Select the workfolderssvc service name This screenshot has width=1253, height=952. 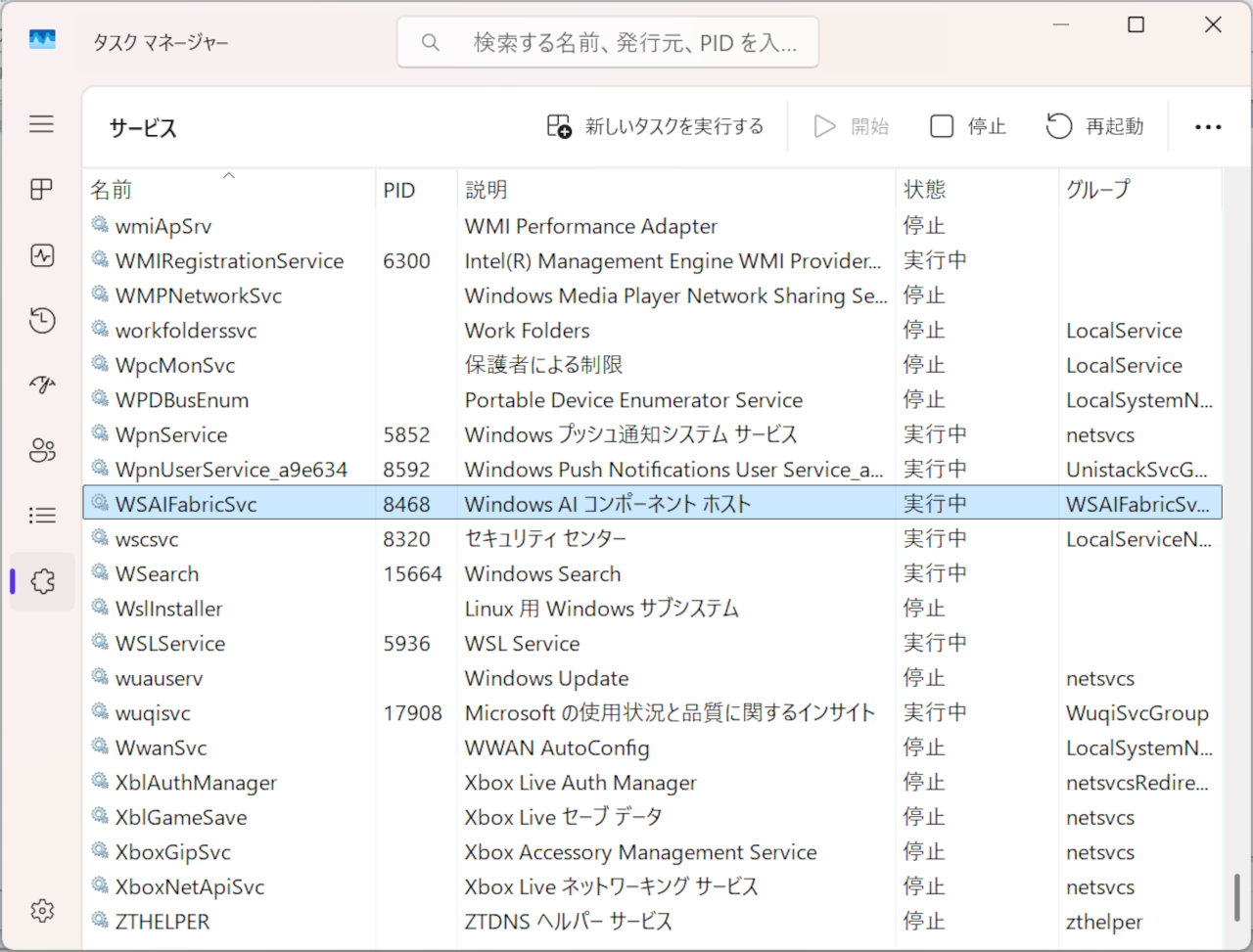186,331
